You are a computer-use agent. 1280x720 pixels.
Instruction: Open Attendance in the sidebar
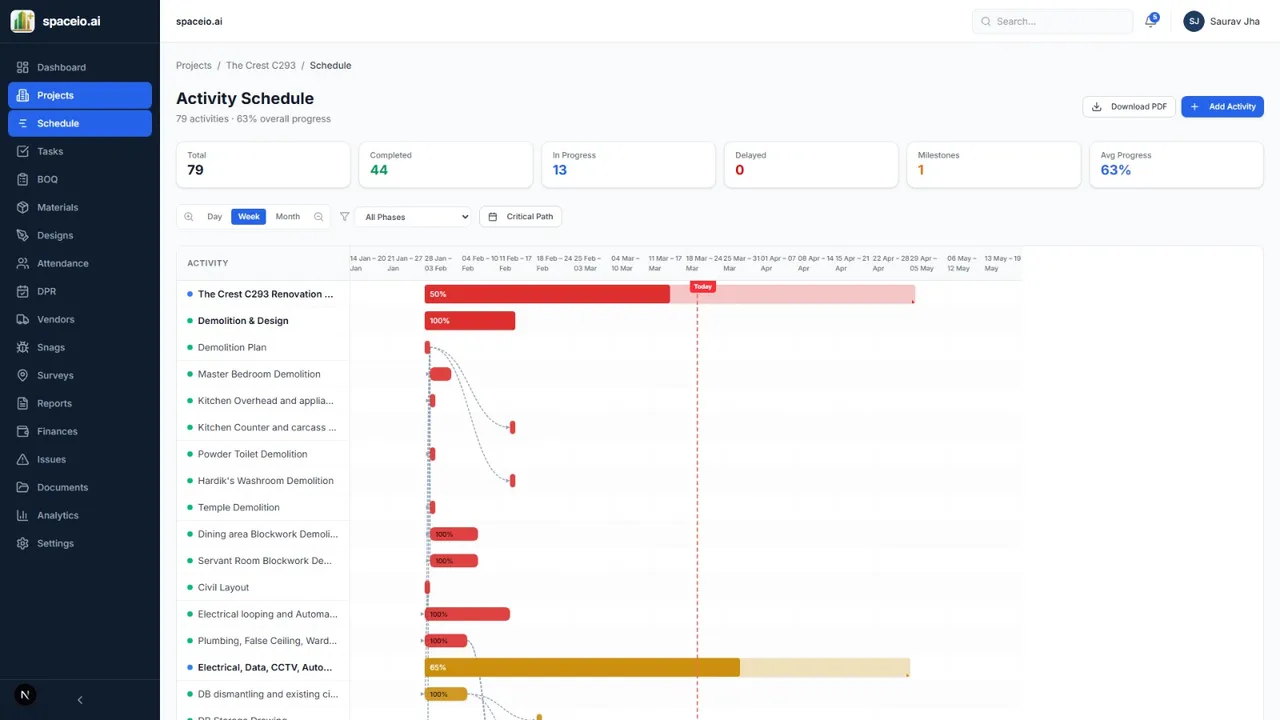(x=80, y=263)
